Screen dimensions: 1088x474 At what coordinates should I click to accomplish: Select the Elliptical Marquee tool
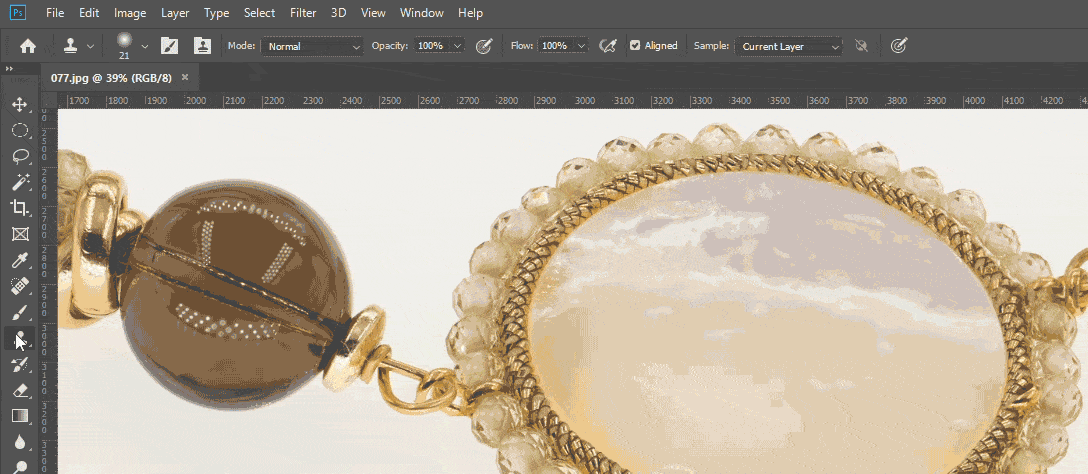pyautogui.click(x=19, y=130)
